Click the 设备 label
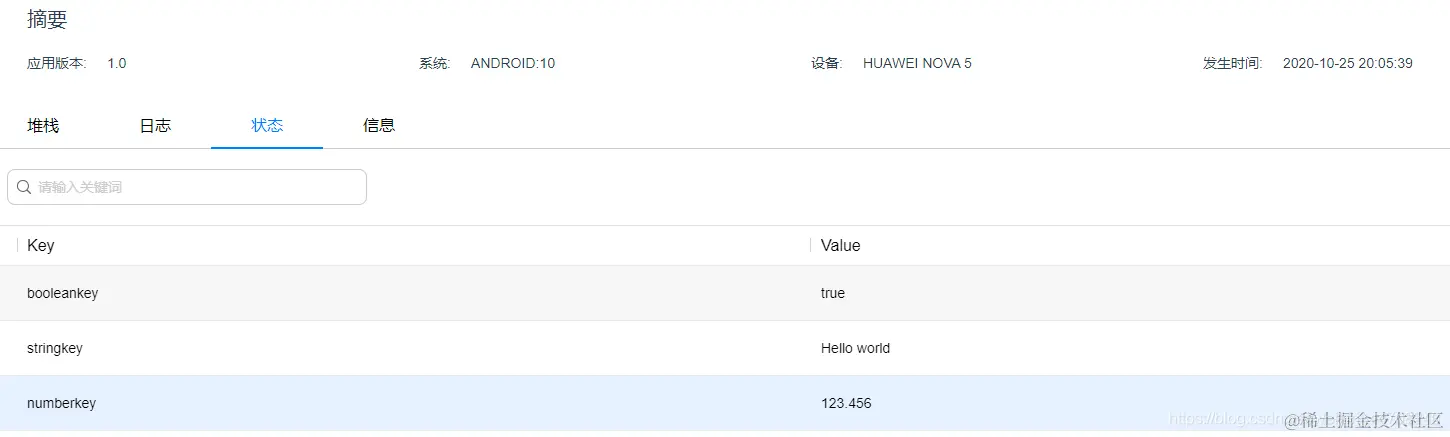Viewport: 1450px width, 437px height. 827,63
